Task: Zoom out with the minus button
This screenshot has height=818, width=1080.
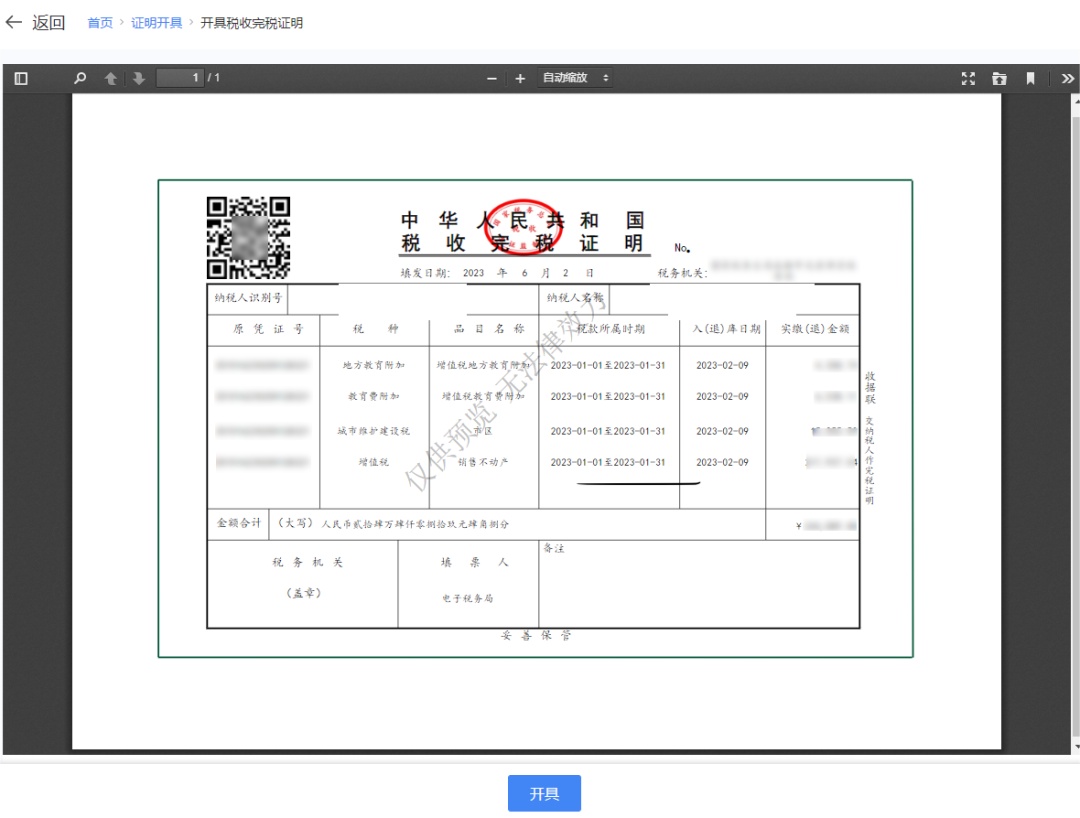Action: point(491,78)
